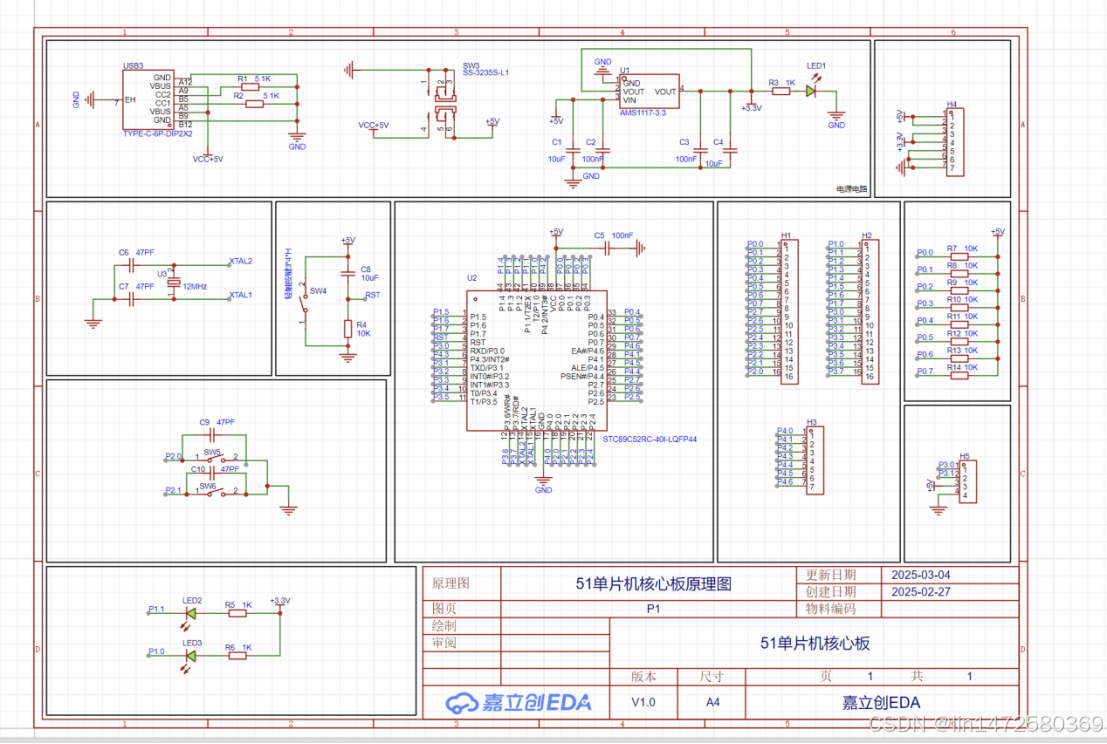1107x744 pixels.
Task: Select the U1 regulator body
Action: tap(650, 92)
